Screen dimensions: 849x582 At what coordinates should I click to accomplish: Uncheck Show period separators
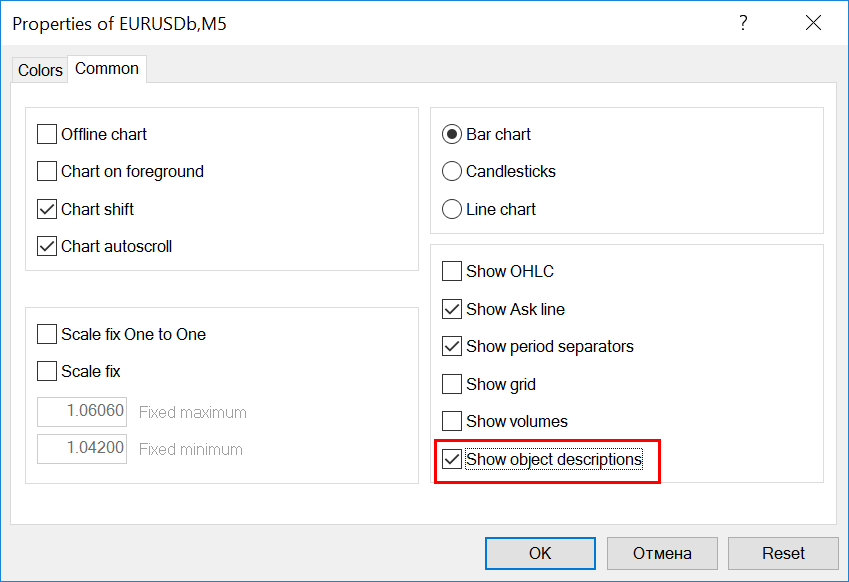(452, 346)
